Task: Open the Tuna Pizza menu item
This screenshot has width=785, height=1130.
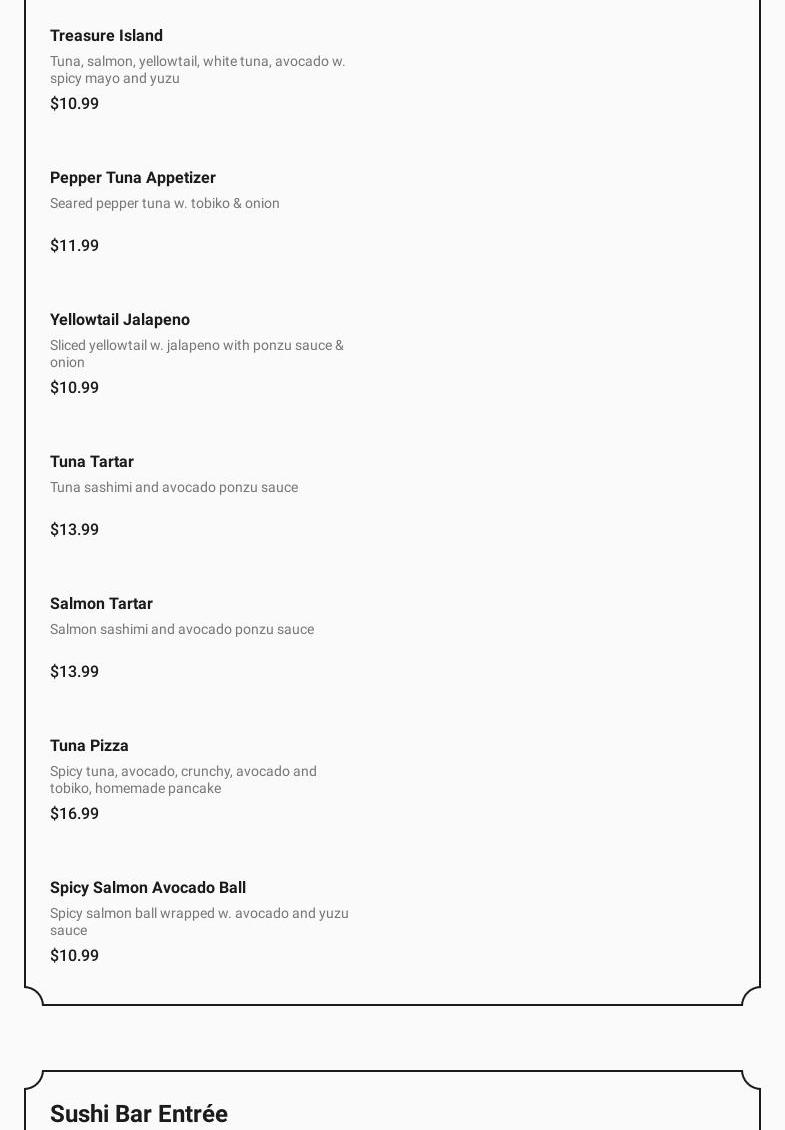Action: 89,746
